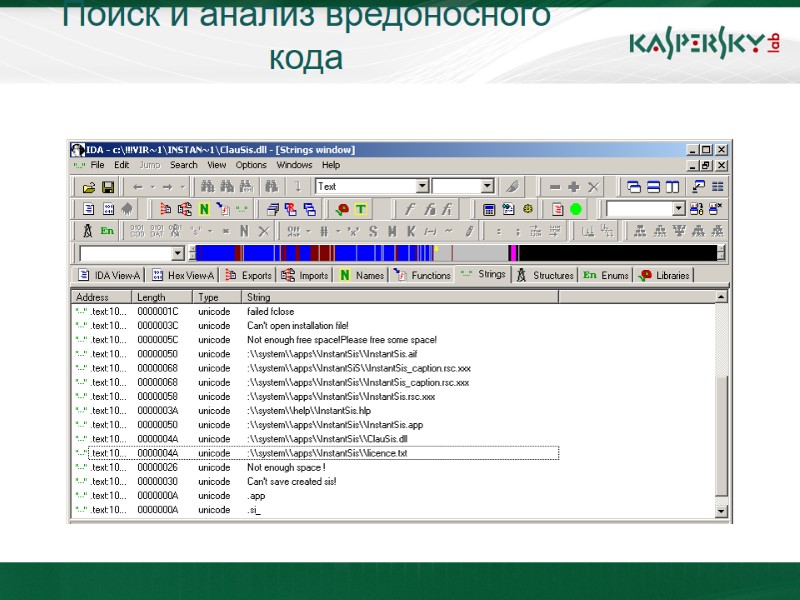This screenshot has height=600, width=800.
Task: Open IDA view with document icon
Action: pyautogui.click(x=89, y=209)
